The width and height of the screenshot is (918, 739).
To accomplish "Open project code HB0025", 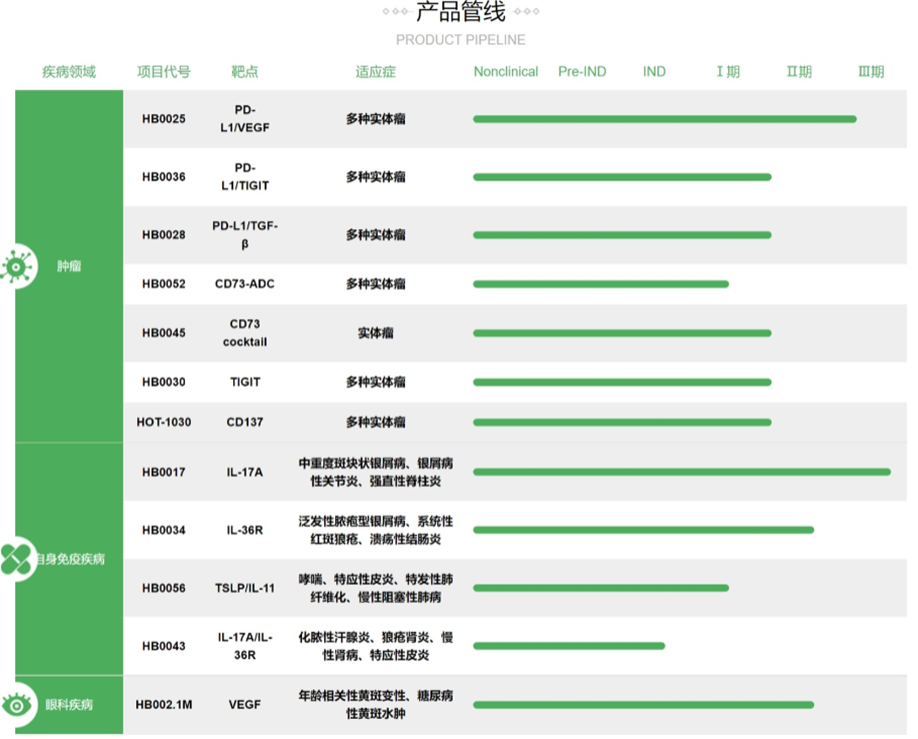I will pyautogui.click(x=164, y=119).
